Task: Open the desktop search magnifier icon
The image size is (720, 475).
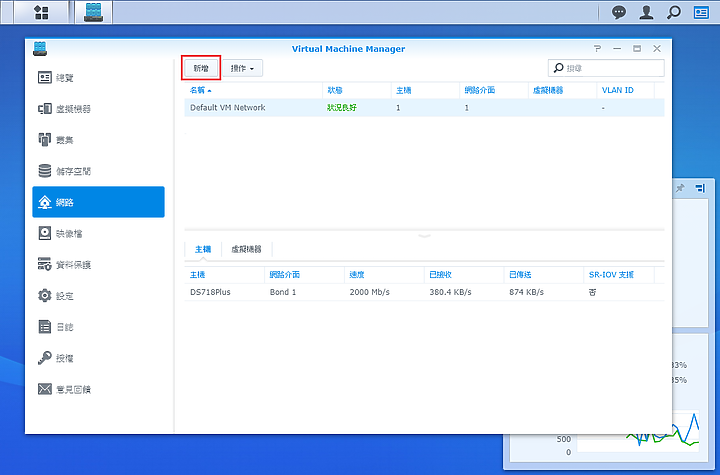Action: [674, 12]
